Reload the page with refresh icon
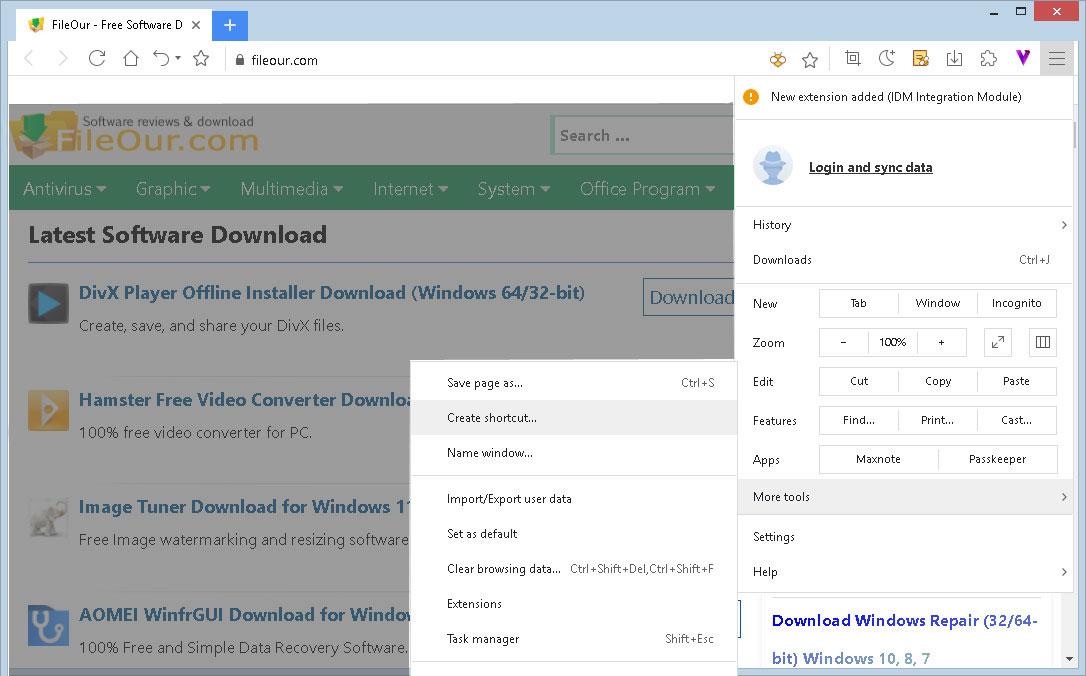The image size is (1086, 676). (97, 59)
